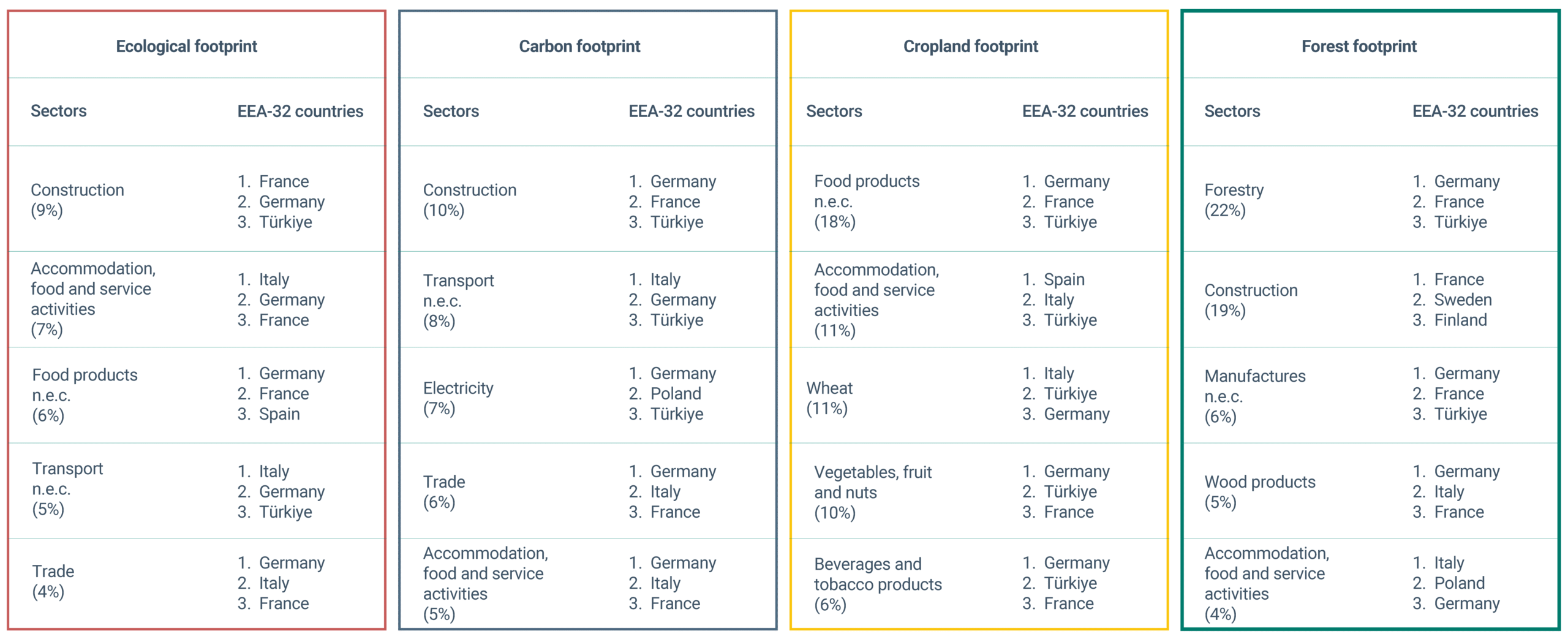This screenshot has height=639, width=1568.
Task: Click Transport n.e.c. (8%) in Carbon footprint
Action: (458, 301)
